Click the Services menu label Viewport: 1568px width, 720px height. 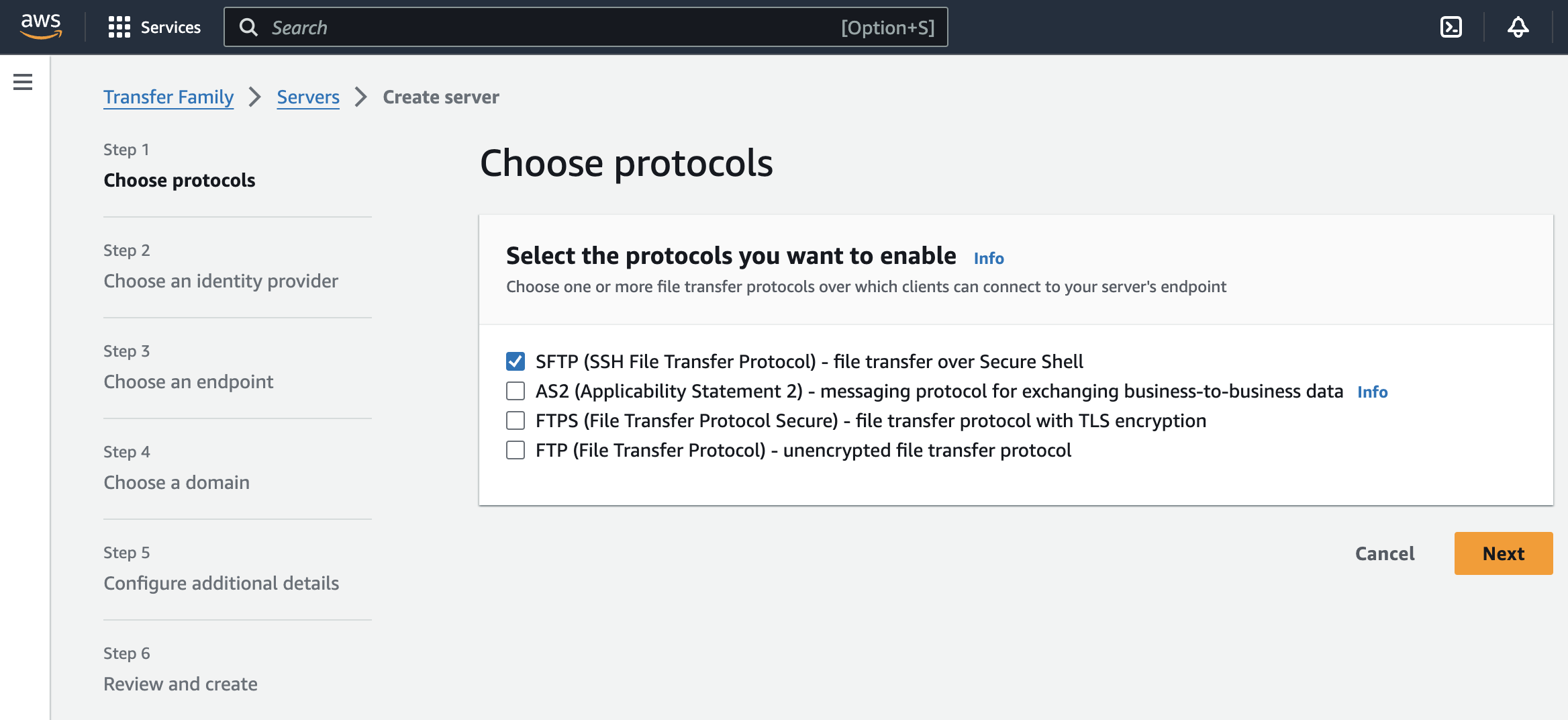(x=170, y=28)
